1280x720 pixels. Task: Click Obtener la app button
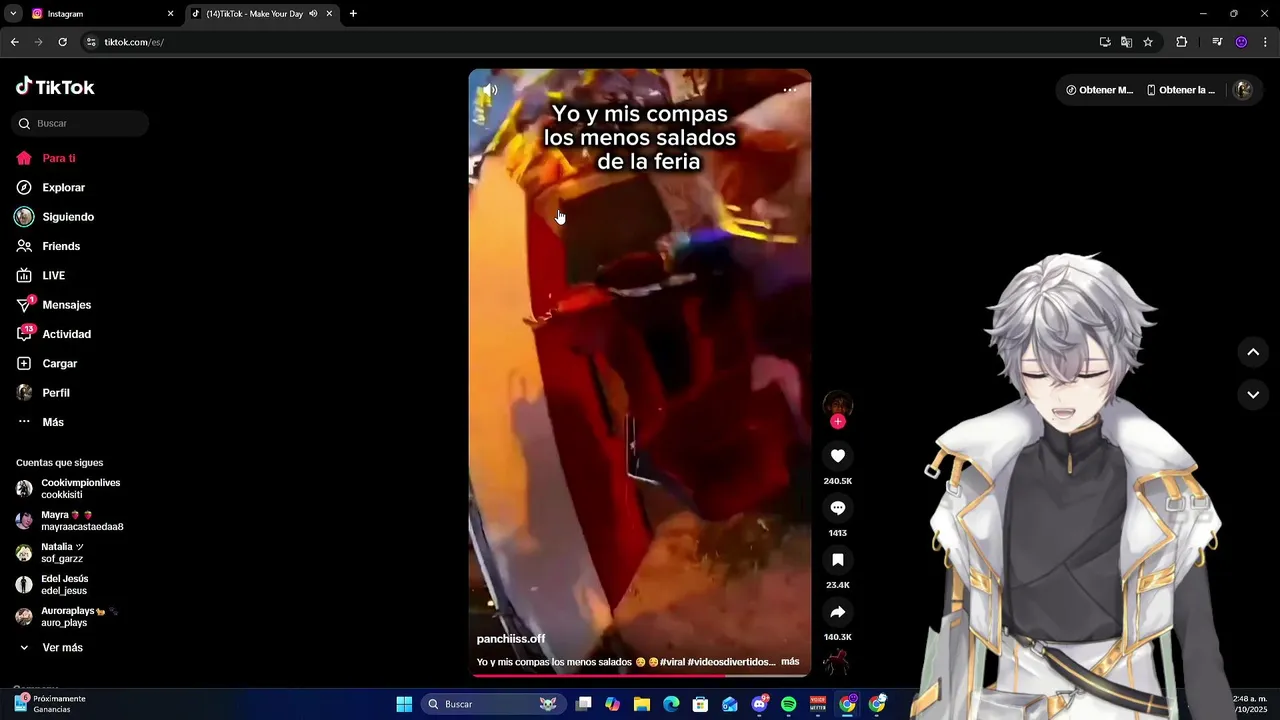pyautogui.click(x=1181, y=90)
